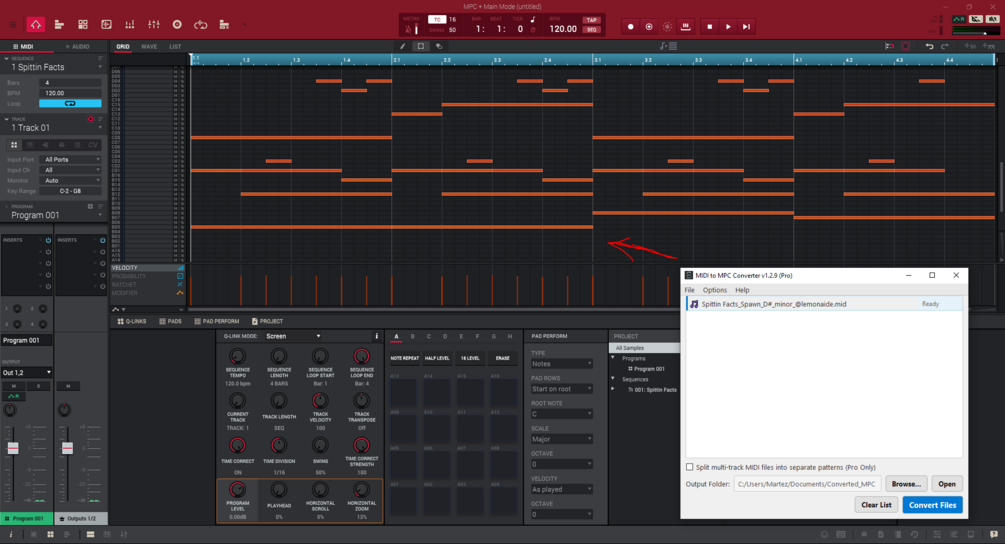The width and height of the screenshot is (1005, 544).
Task: Mute Program 001 channel with M button
Action: 13,386
